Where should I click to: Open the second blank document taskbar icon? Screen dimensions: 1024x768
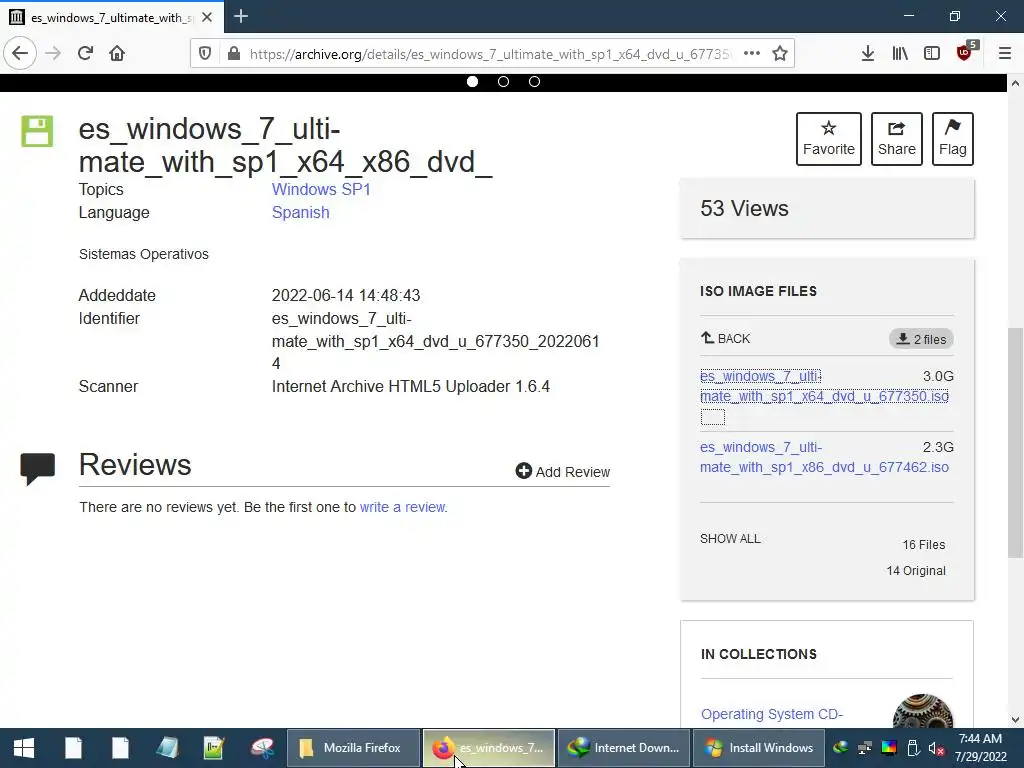click(x=120, y=748)
